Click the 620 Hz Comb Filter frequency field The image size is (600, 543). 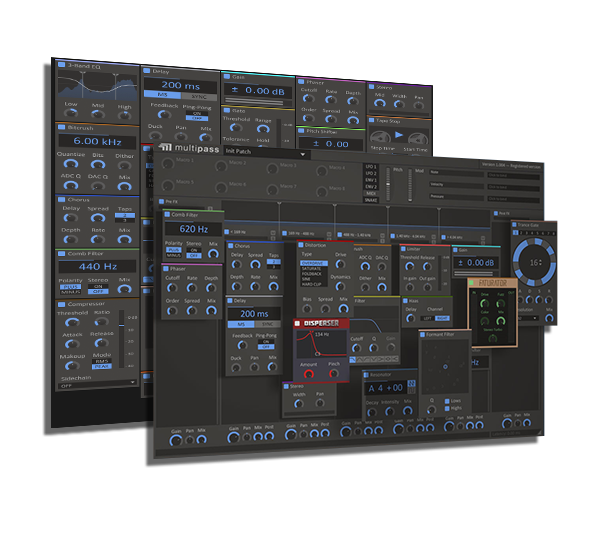(x=193, y=229)
